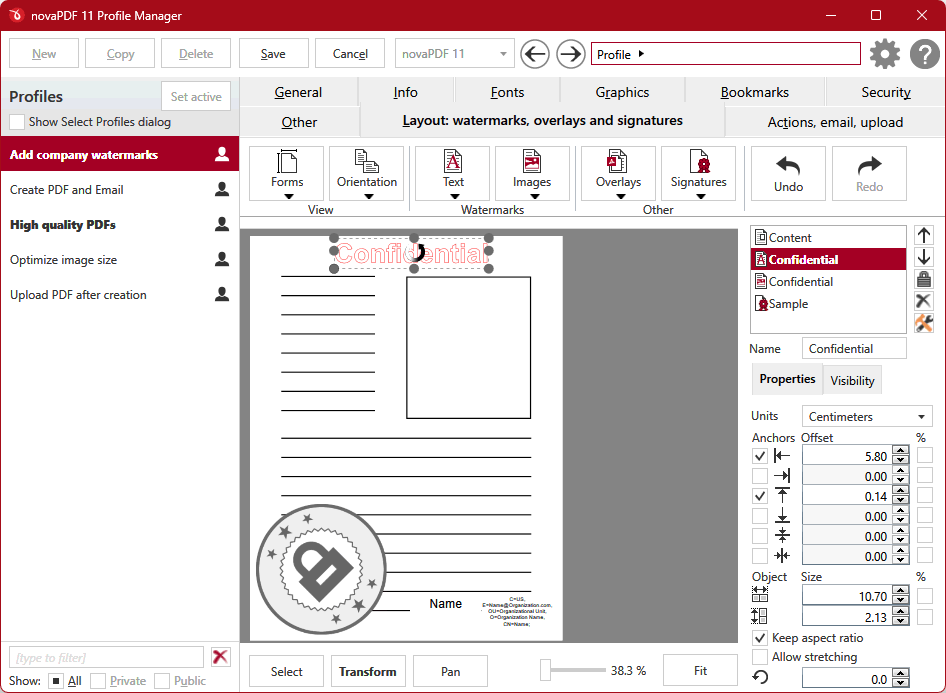Screen dimensions: 946x693
Task: Open the Bookmarks tab
Action: pyautogui.click(x=755, y=92)
